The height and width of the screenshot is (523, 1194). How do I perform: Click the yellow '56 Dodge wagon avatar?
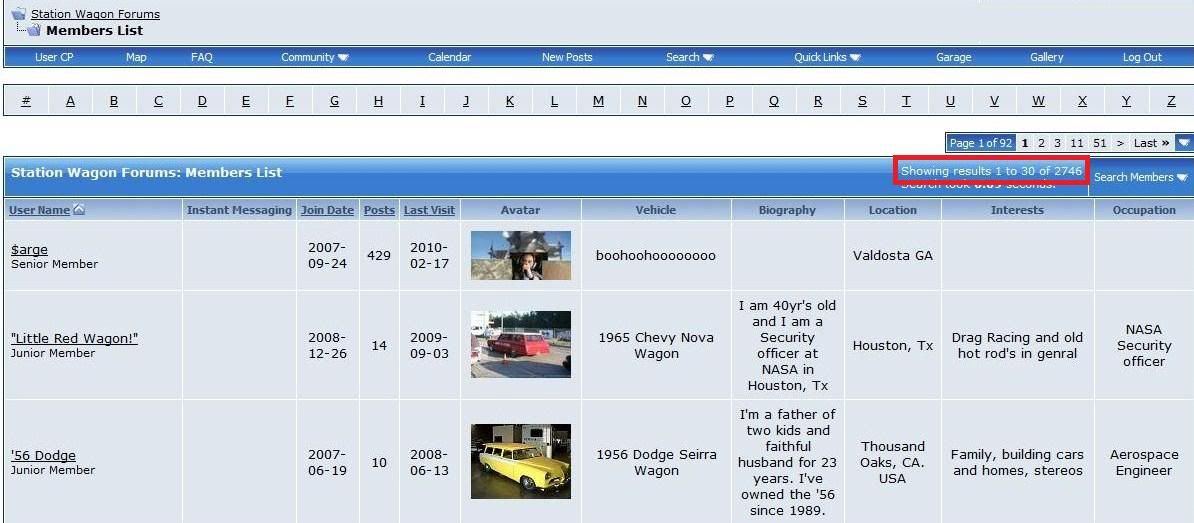click(x=520, y=461)
